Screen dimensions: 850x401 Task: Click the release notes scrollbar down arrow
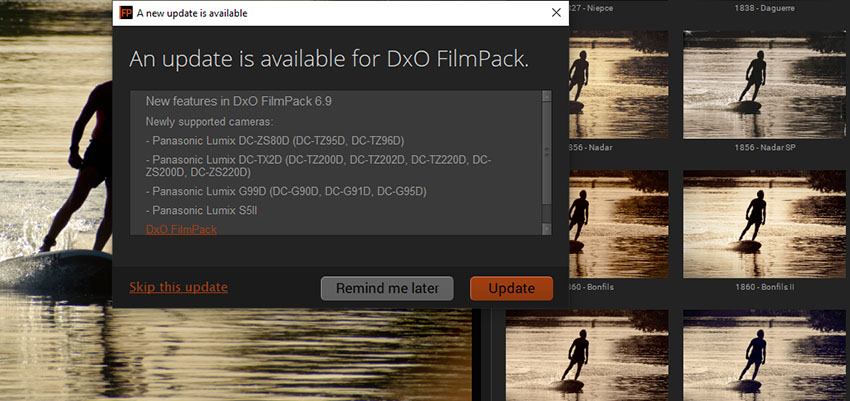tap(546, 229)
